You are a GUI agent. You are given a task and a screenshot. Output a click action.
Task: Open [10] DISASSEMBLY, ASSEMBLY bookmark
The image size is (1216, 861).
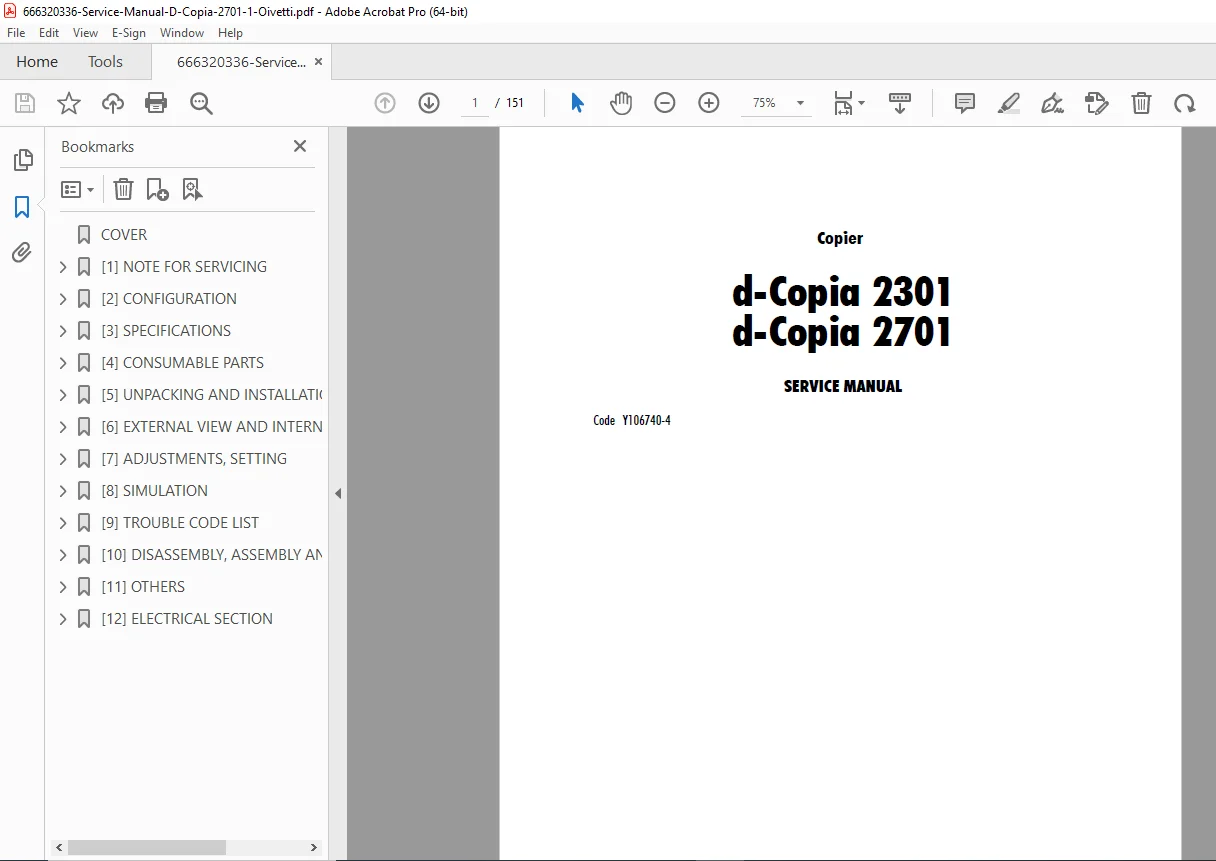[x=211, y=555]
